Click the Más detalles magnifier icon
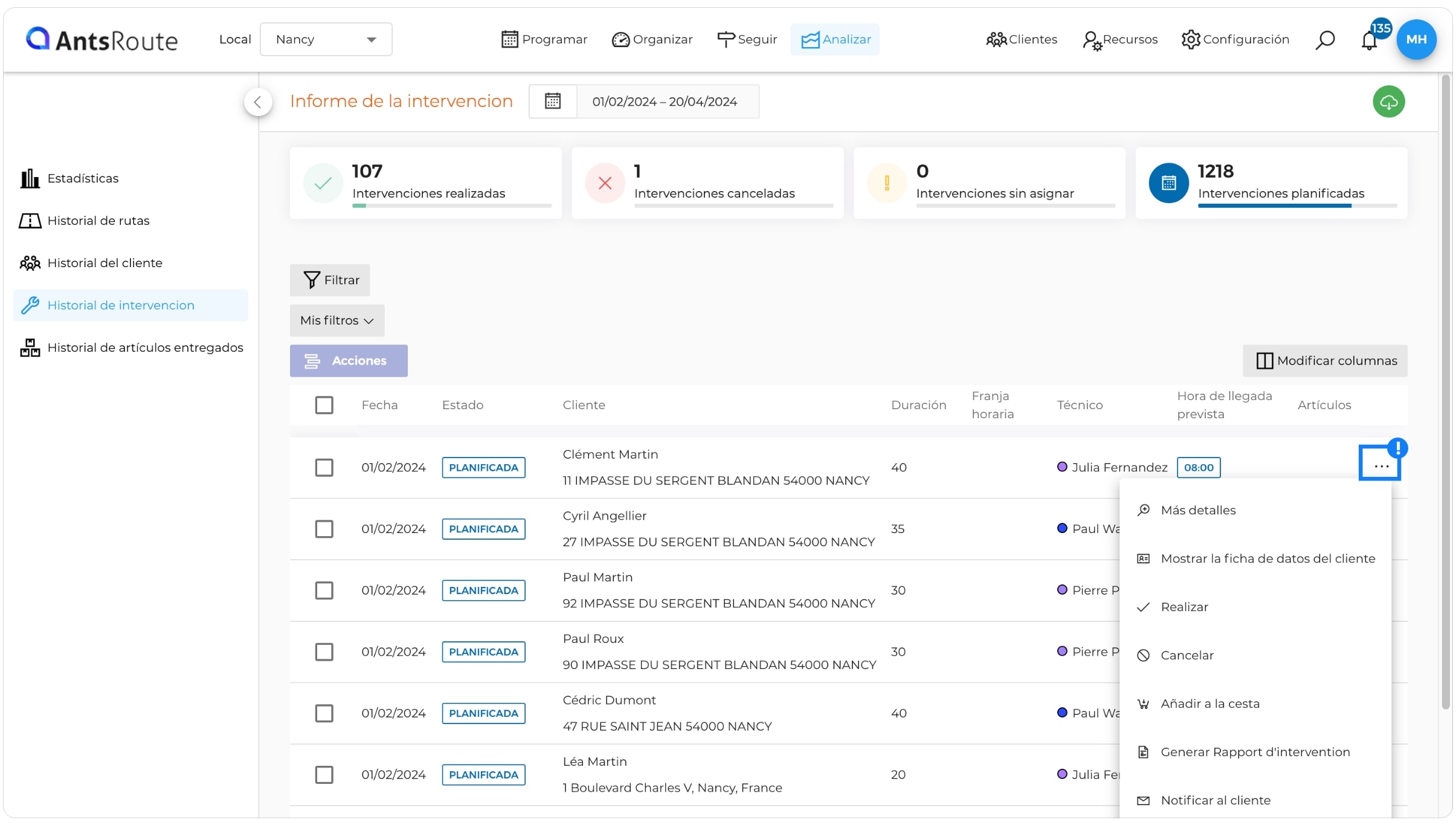1456x825 pixels. (1143, 510)
